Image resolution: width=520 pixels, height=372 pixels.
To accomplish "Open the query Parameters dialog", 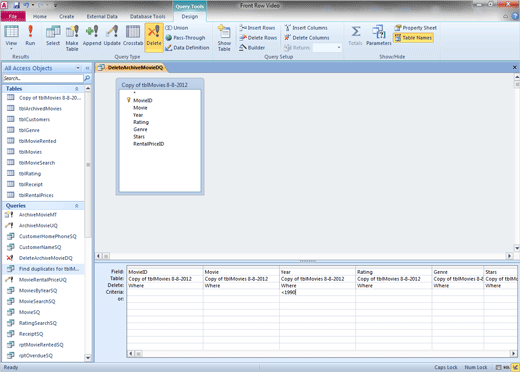I will point(379,35).
